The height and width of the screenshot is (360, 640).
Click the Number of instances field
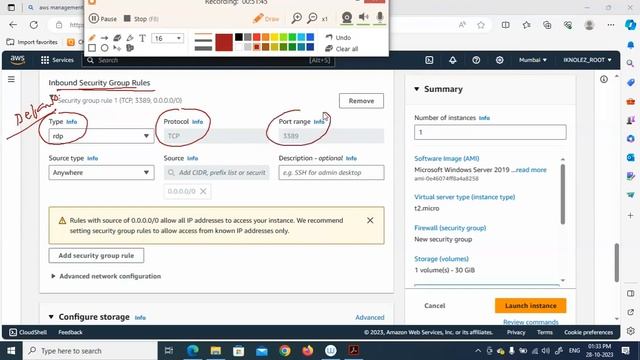click(x=490, y=132)
